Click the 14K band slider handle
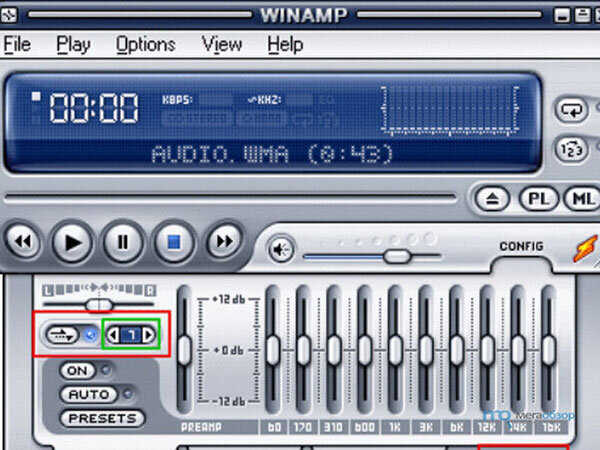The image size is (600, 450). pos(518,350)
